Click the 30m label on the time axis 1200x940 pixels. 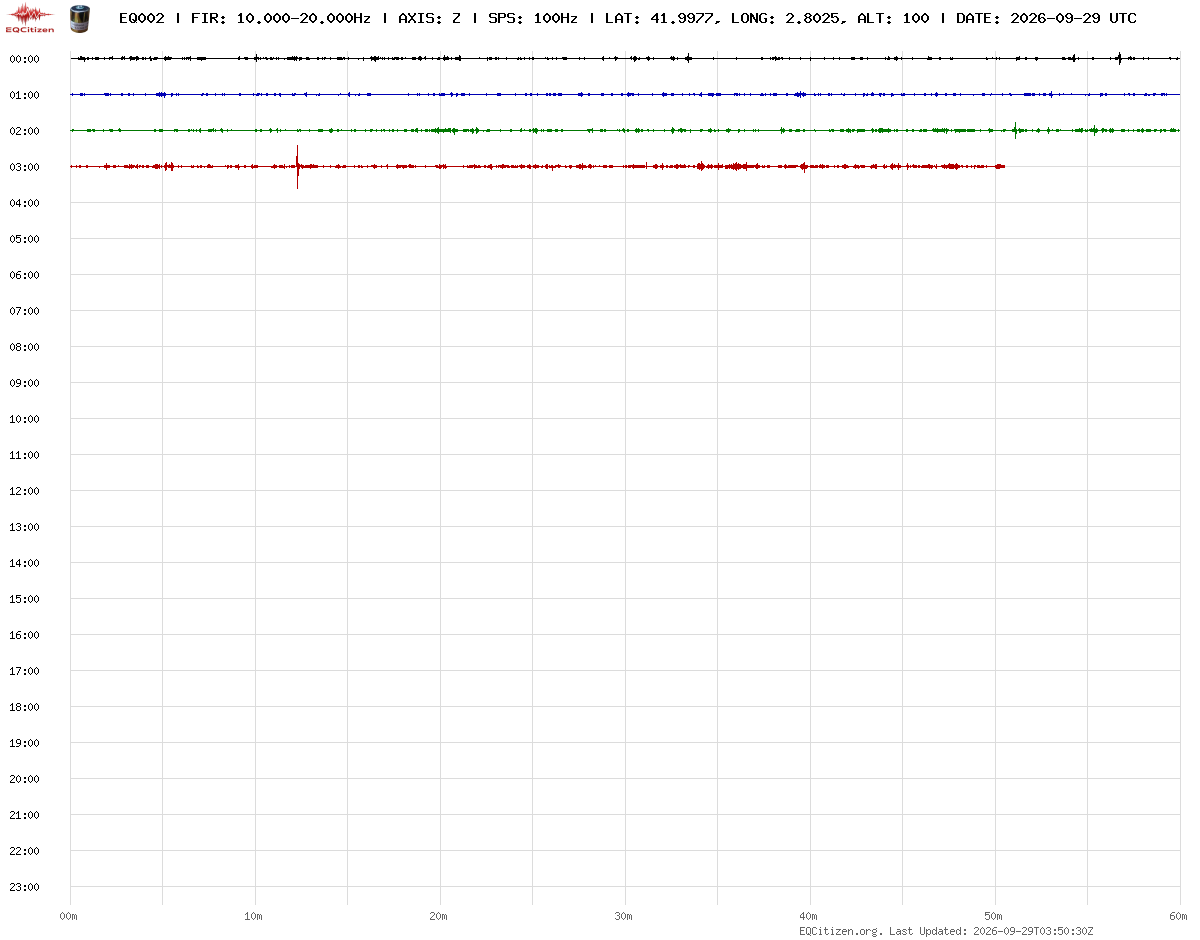pyautogui.click(x=624, y=916)
